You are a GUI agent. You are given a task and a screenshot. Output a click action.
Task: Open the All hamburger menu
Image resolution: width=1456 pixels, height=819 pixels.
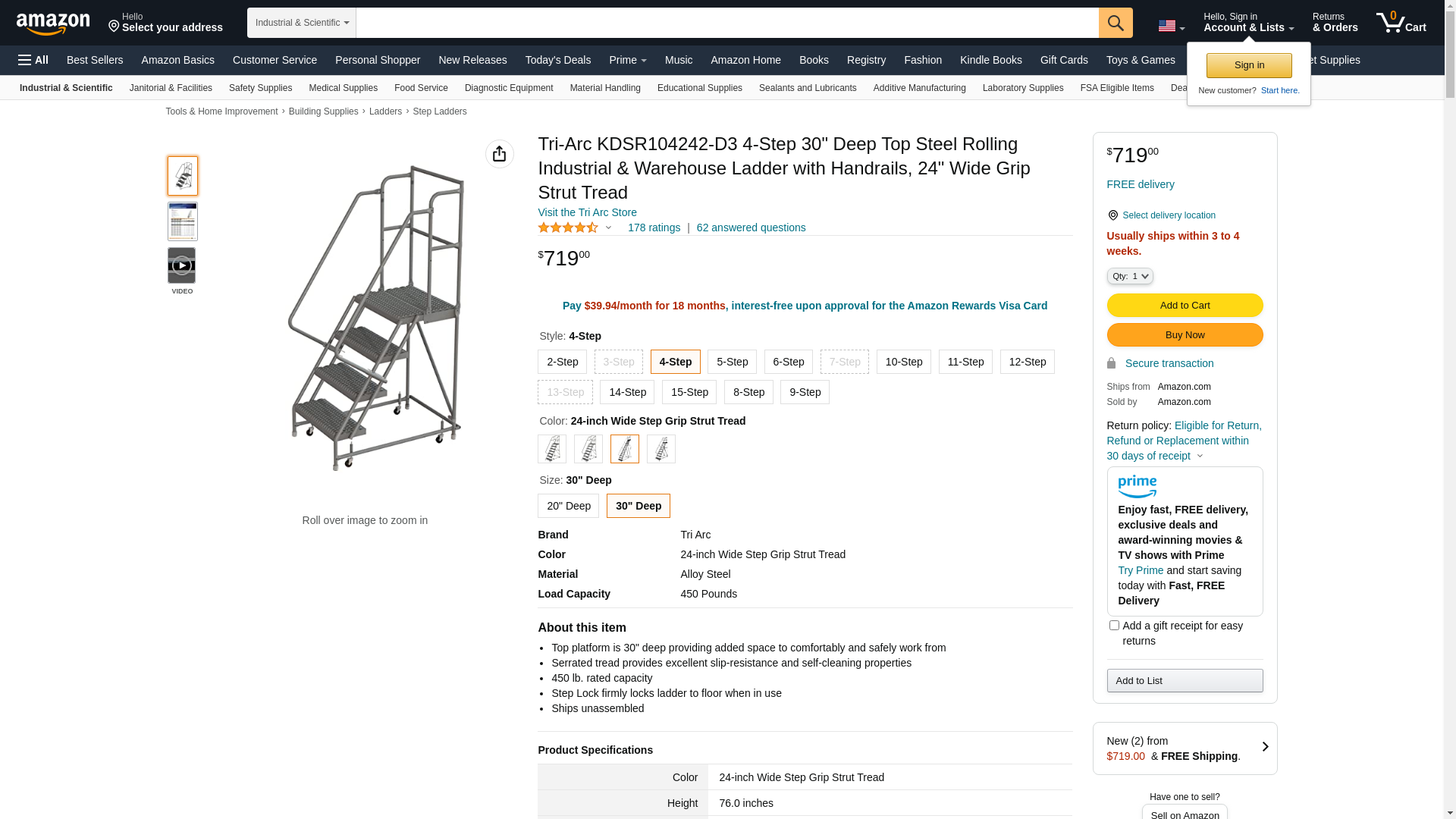point(33,60)
